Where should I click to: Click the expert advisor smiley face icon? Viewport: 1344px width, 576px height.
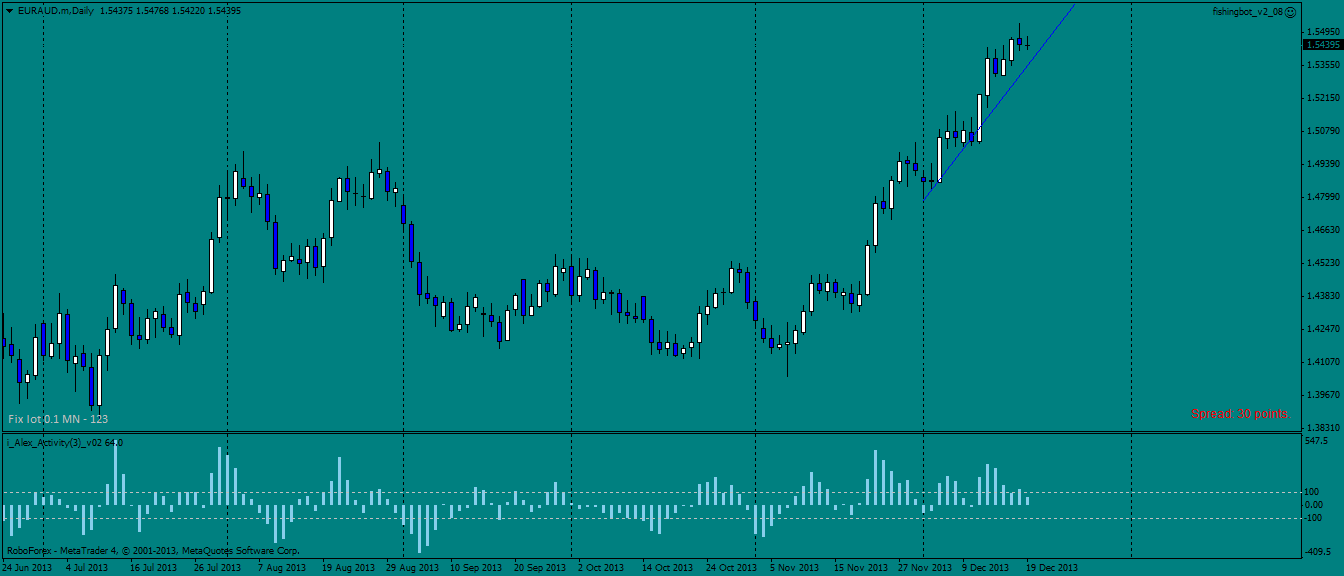[1290, 11]
